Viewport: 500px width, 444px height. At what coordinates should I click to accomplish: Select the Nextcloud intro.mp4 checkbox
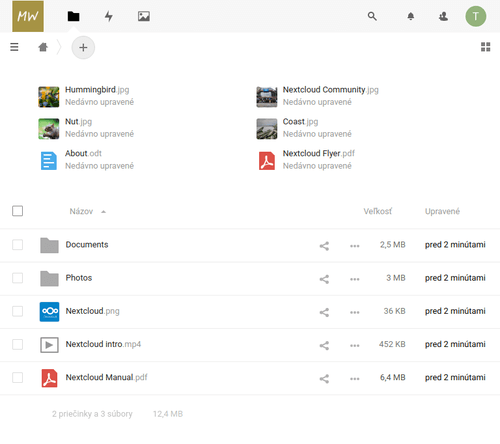pos(17,344)
